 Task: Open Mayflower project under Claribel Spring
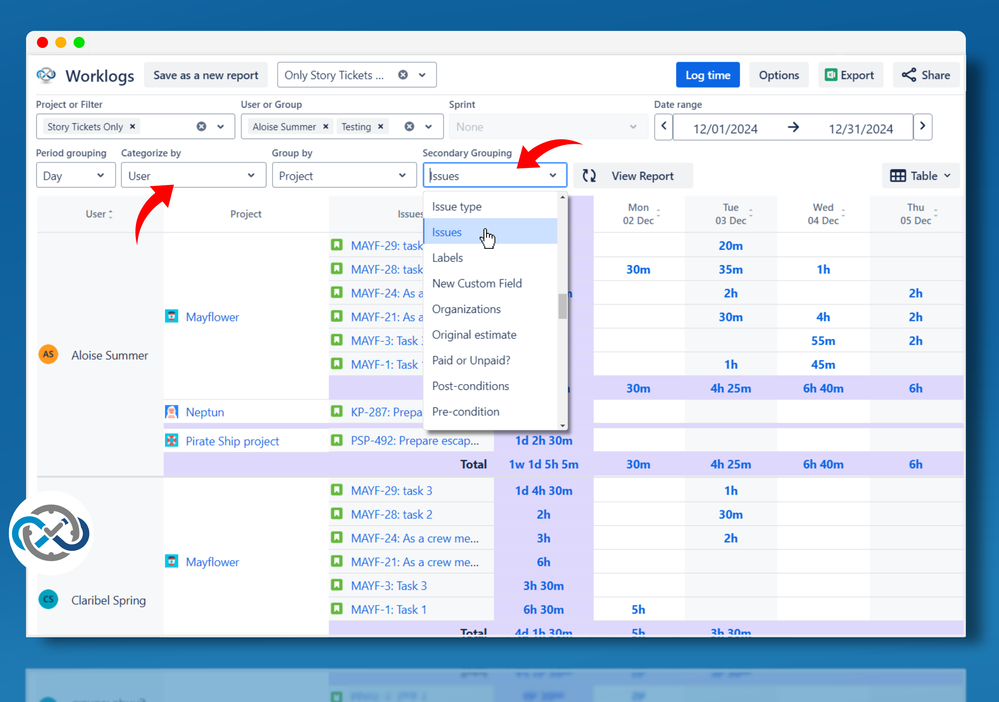click(212, 562)
